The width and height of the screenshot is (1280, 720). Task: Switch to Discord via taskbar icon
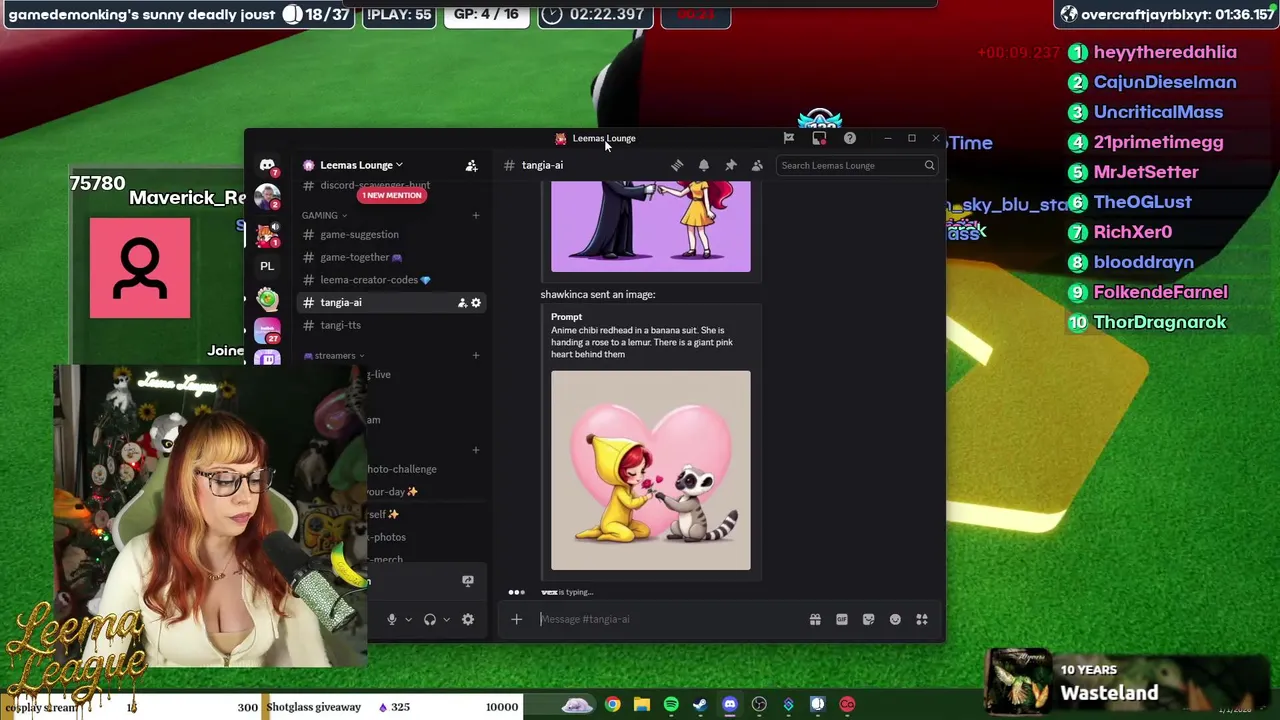730,705
